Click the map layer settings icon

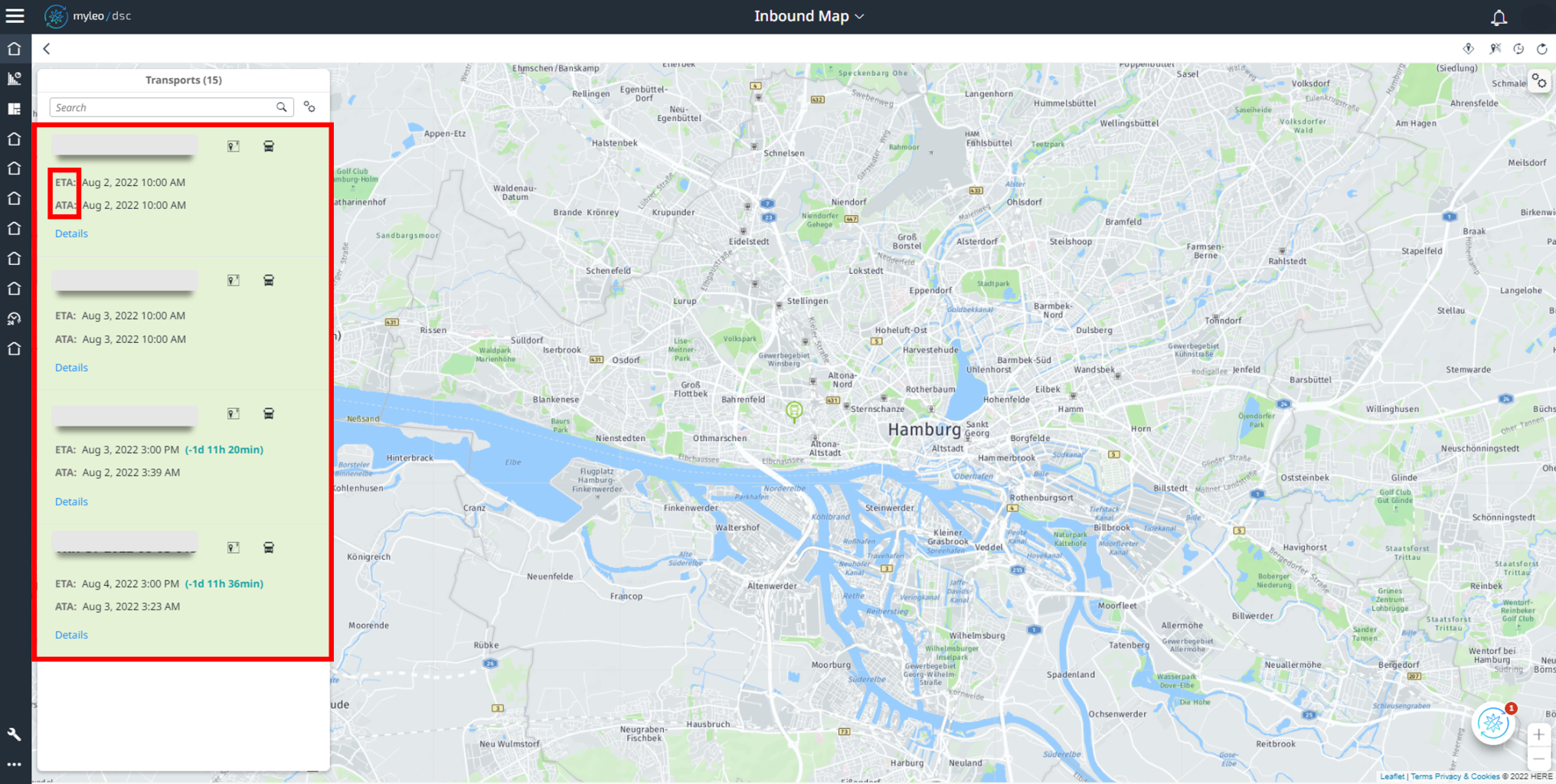pyautogui.click(x=1539, y=82)
